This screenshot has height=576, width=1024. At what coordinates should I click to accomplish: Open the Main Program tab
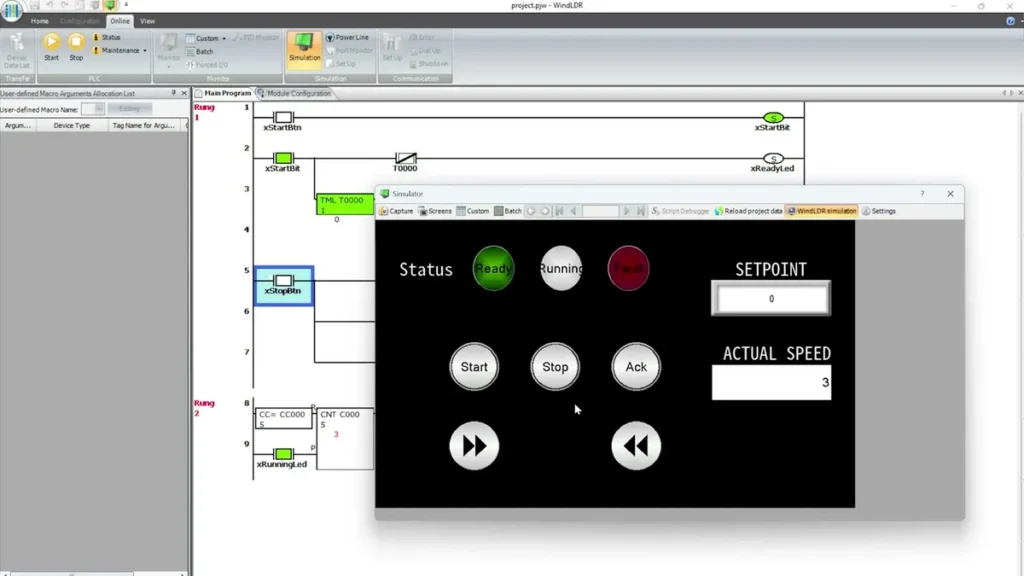tap(223, 93)
